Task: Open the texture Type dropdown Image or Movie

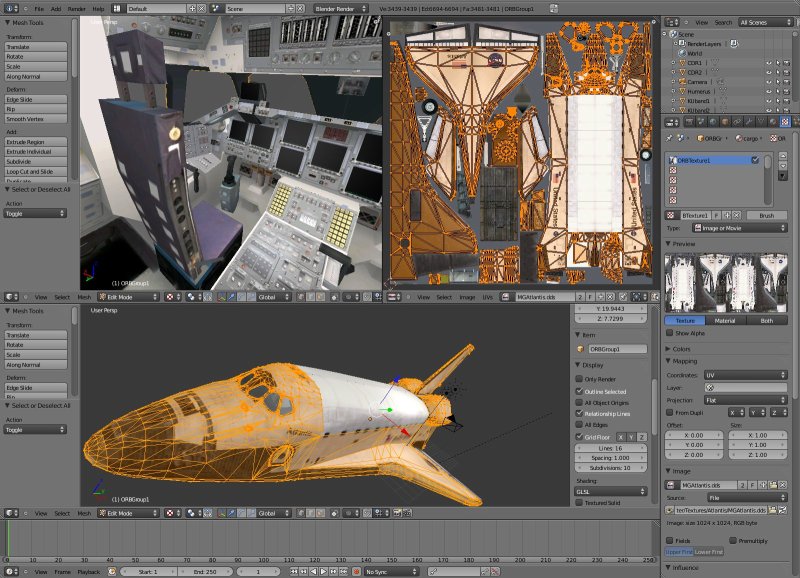Action: (x=739, y=228)
